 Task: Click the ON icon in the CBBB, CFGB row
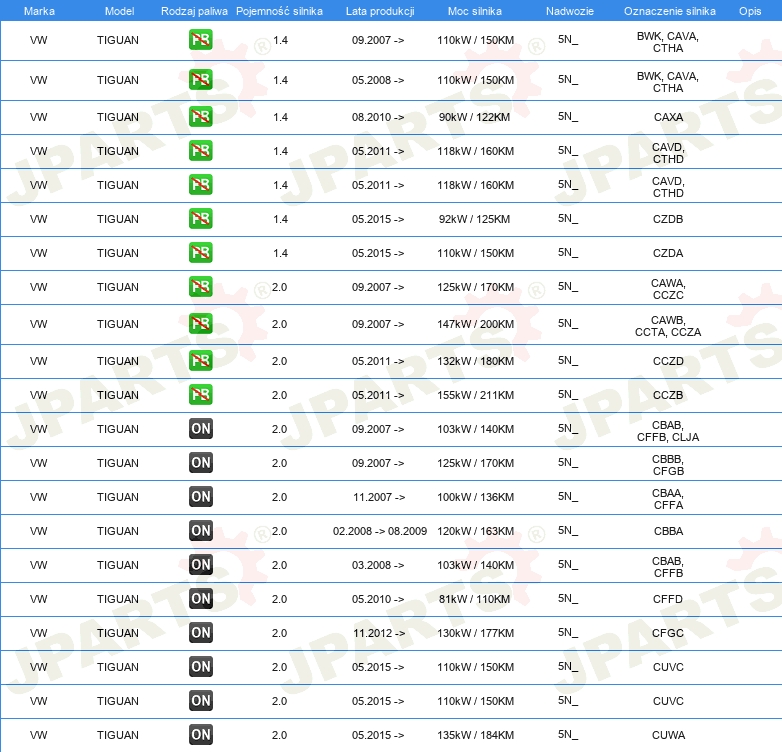coord(200,462)
